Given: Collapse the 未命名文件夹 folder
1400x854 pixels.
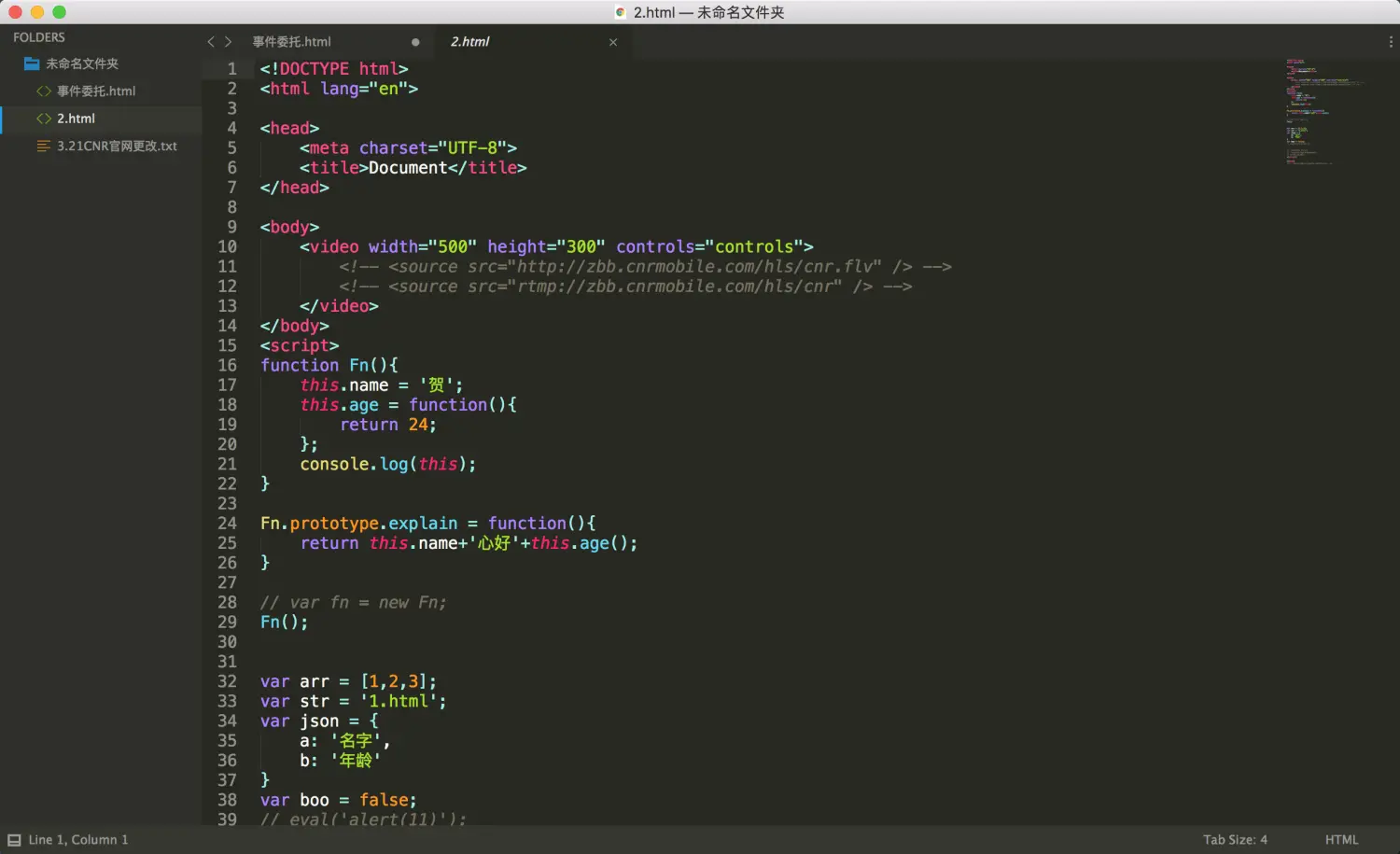Looking at the screenshot, I should coord(82,63).
